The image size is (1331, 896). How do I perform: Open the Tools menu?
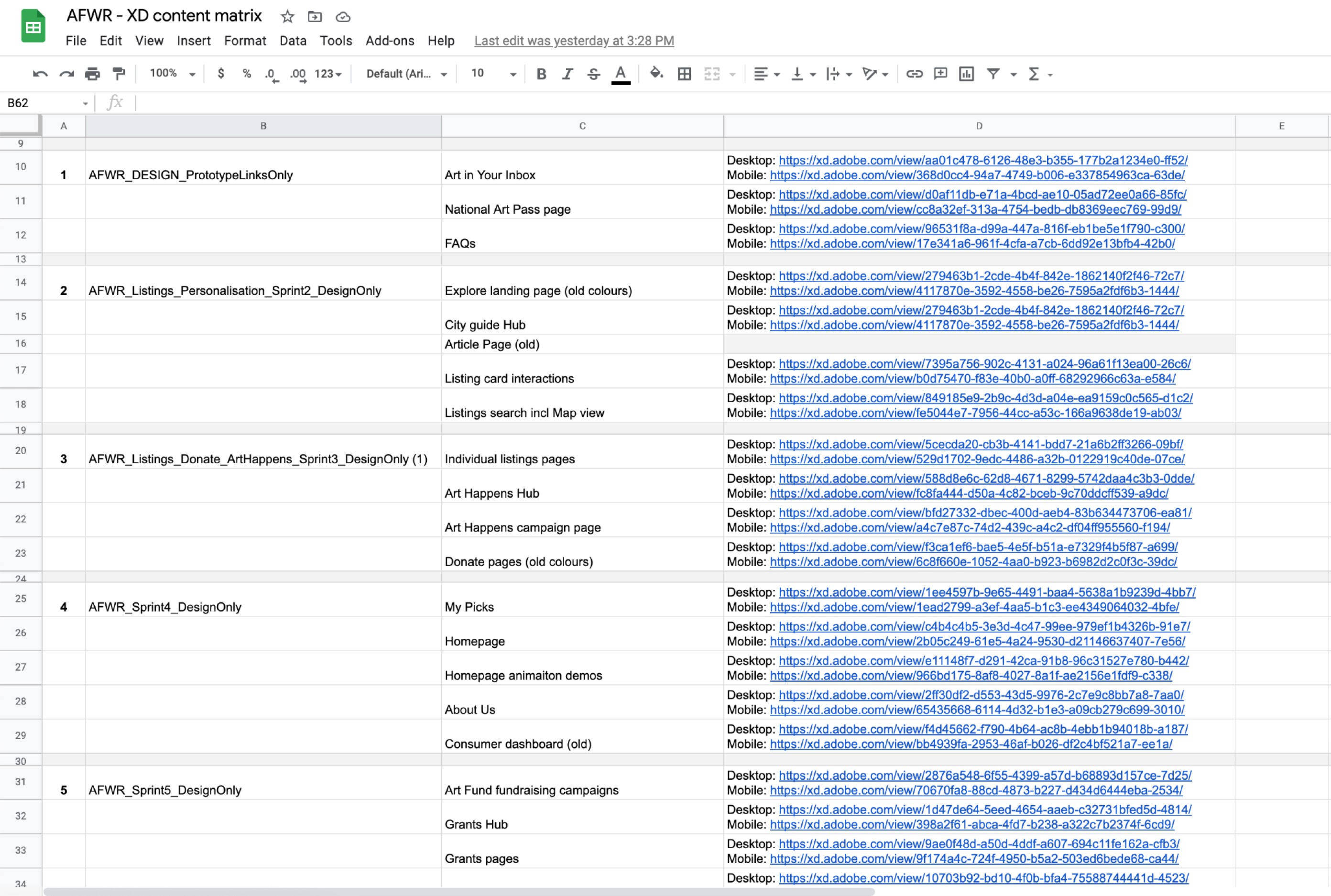[x=336, y=41]
